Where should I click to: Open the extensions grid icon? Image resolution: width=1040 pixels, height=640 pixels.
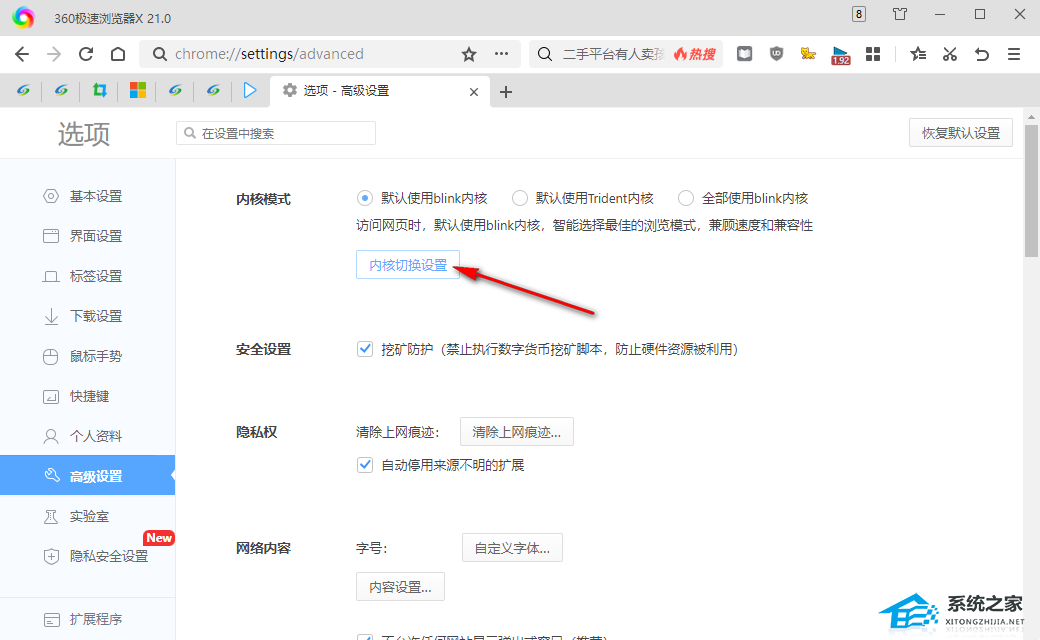click(872, 54)
